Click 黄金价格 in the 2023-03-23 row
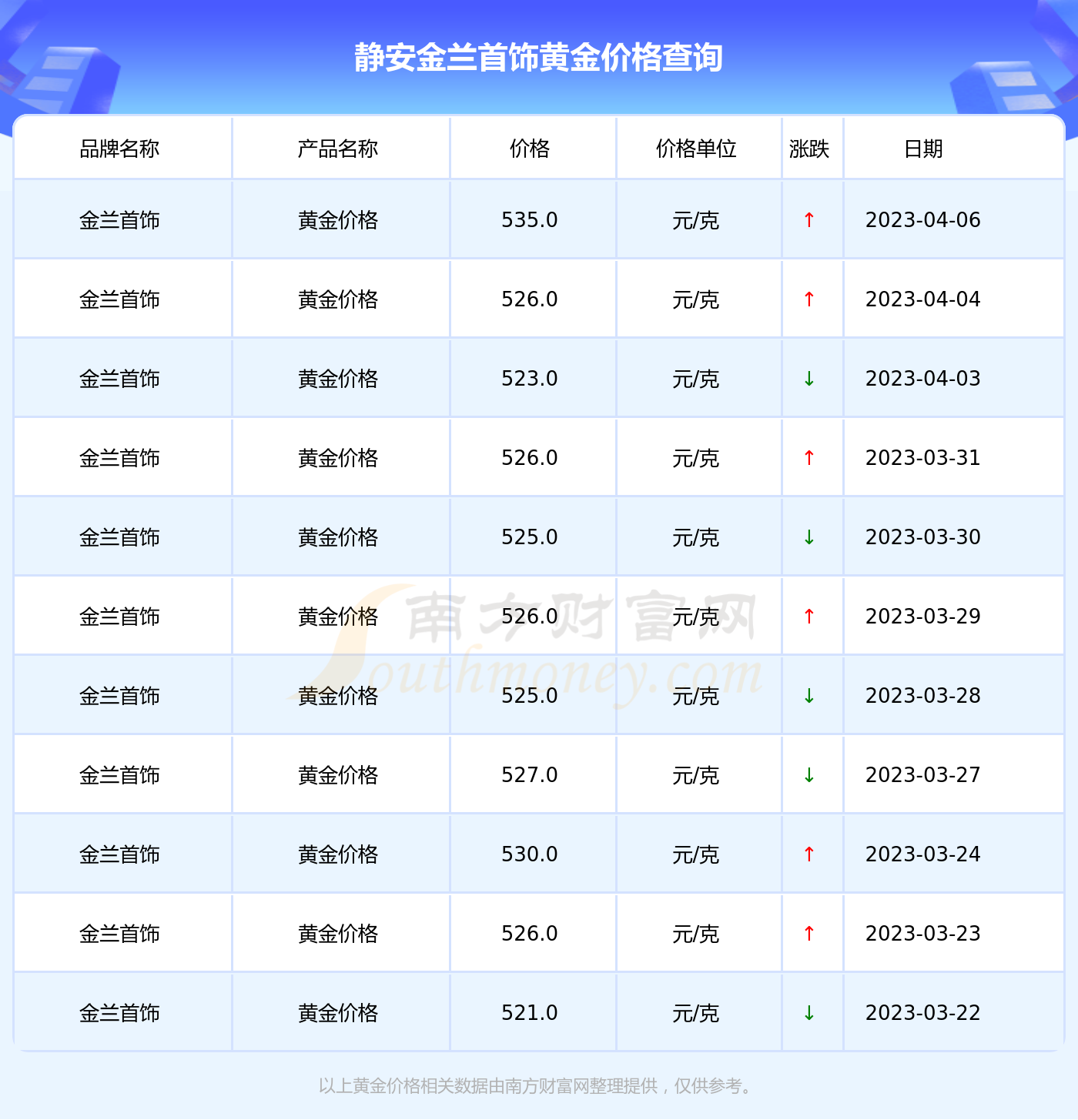This screenshot has width=1078, height=1120. (338, 934)
